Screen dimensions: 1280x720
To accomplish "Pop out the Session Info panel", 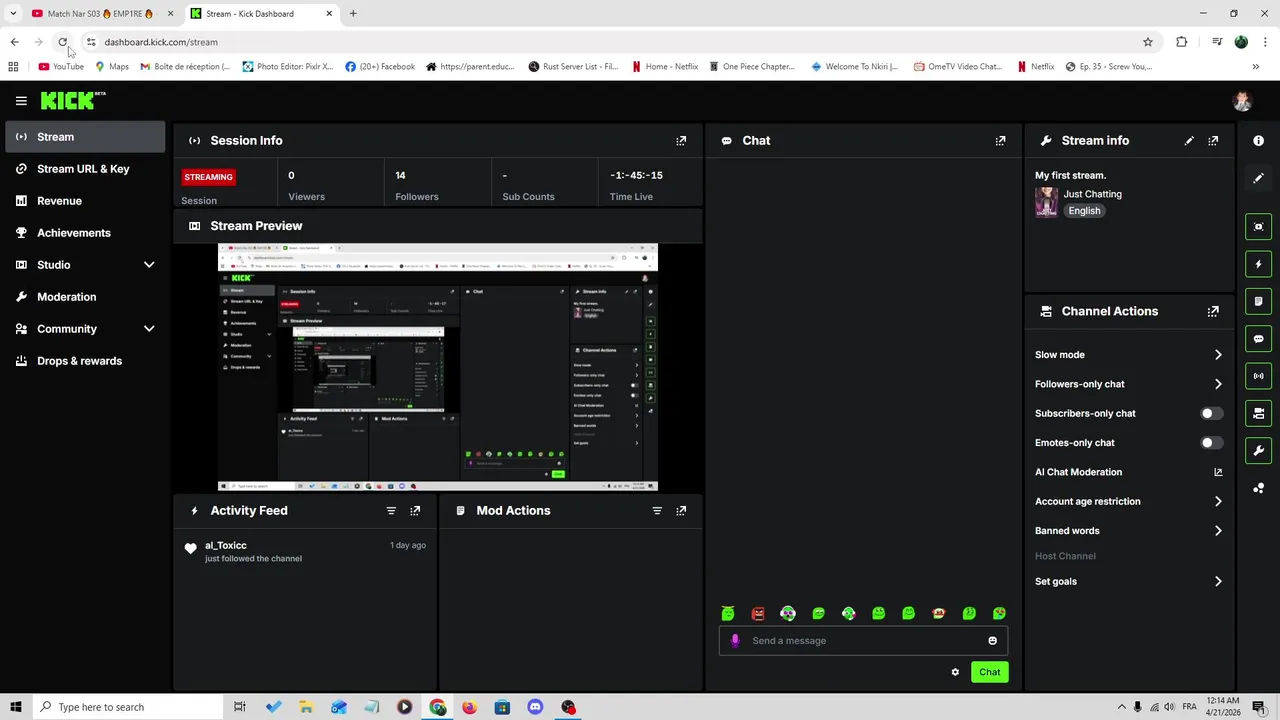I will (x=681, y=141).
